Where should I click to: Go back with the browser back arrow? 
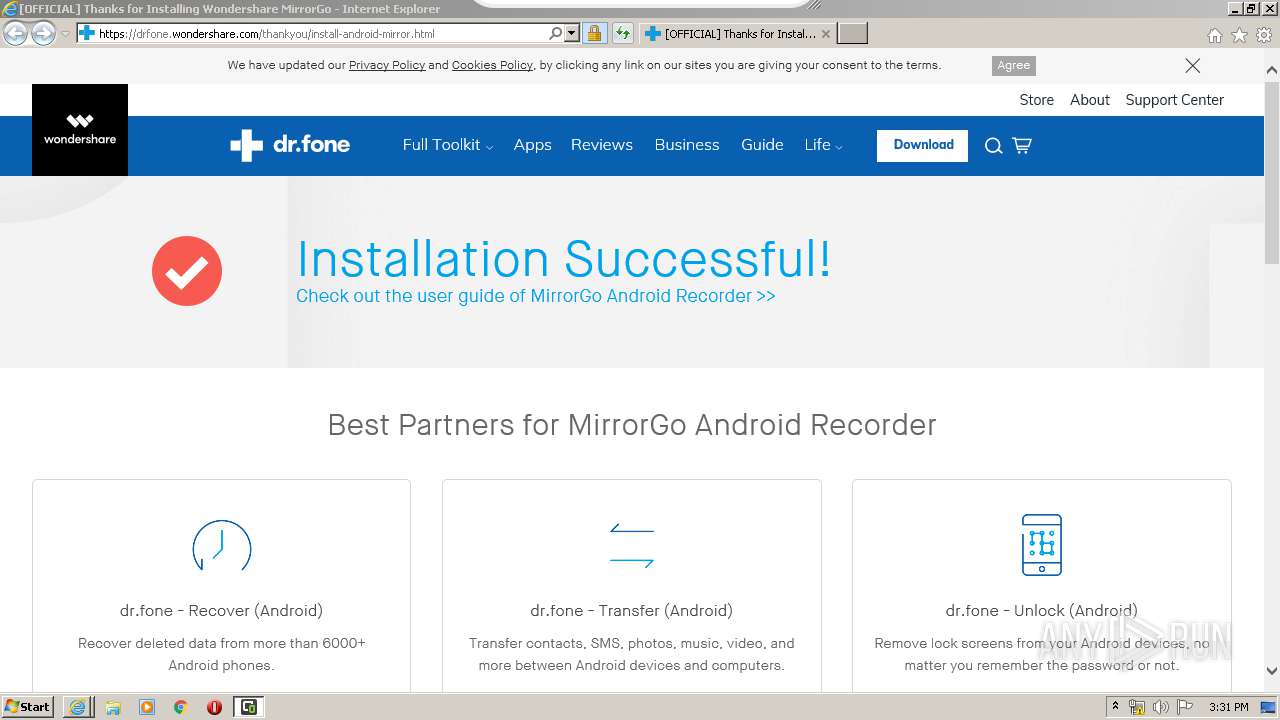pyautogui.click(x=15, y=34)
